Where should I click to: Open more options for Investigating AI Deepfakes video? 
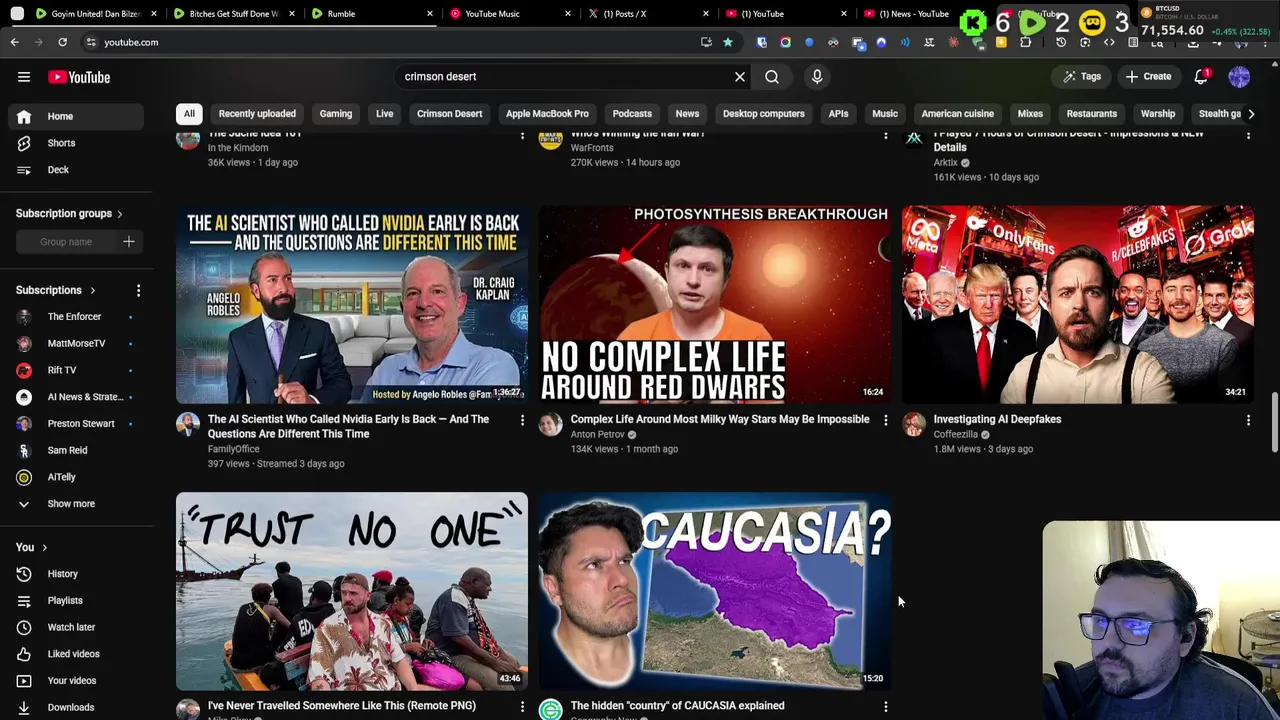click(x=1248, y=421)
